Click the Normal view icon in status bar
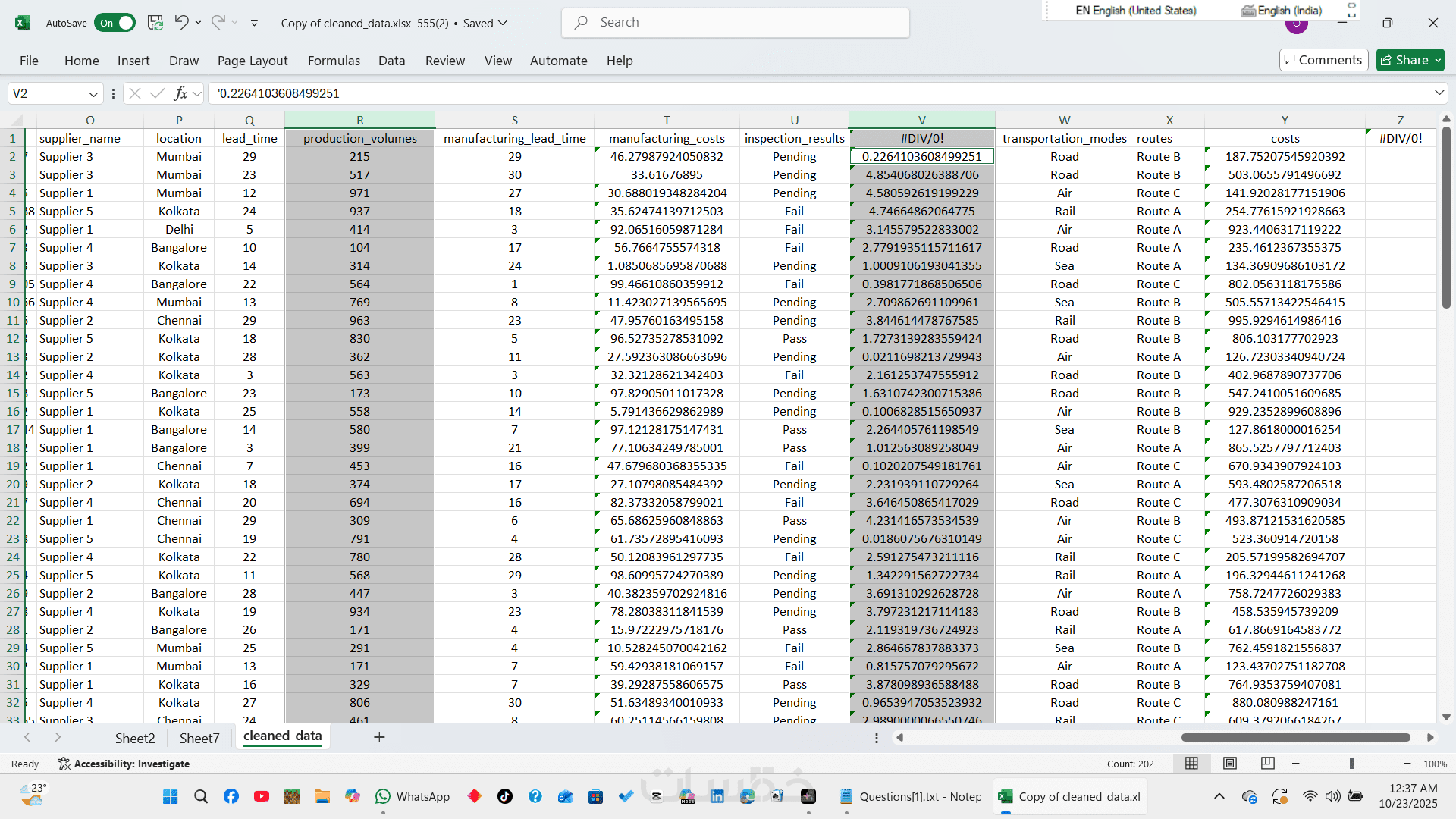Viewport: 1456px width, 819px height. 1192,764
